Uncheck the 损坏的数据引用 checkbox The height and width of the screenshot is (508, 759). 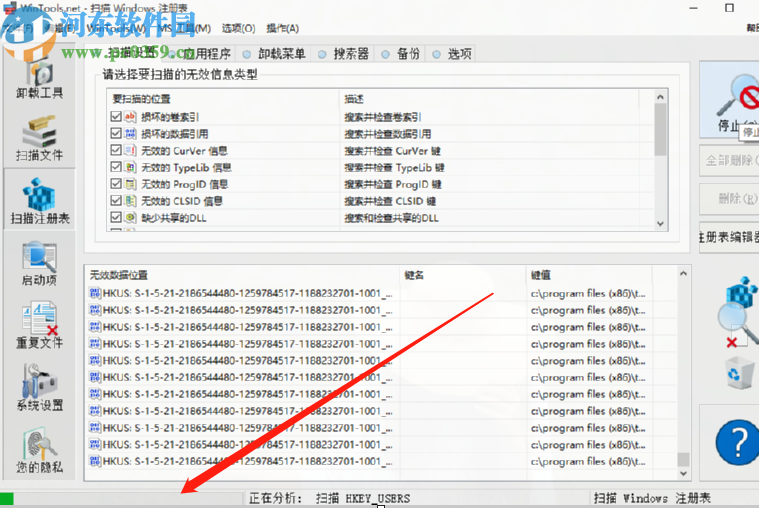click(116, 133)
